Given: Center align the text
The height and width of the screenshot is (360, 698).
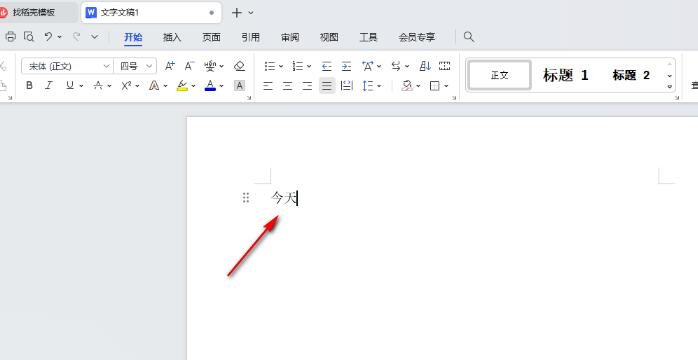Looking at the screenshot, I should pos(288,85).
